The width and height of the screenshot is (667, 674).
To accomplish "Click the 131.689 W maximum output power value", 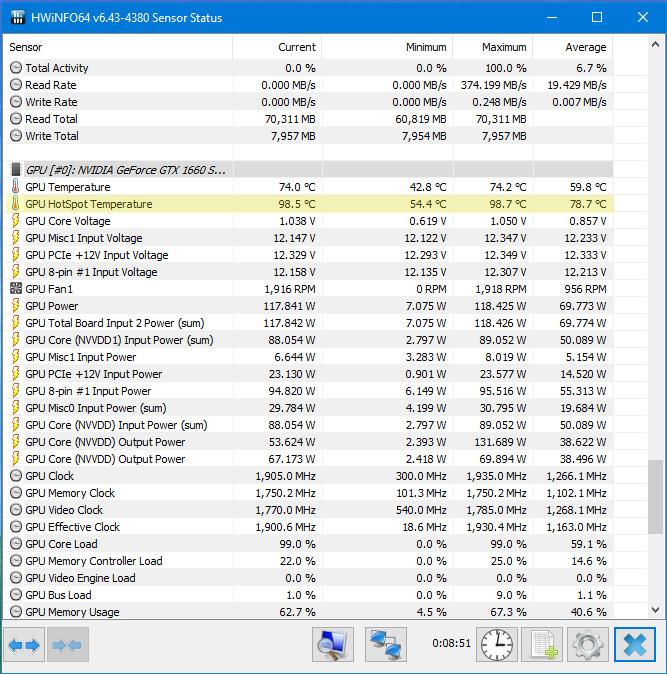I will [499, 442].
